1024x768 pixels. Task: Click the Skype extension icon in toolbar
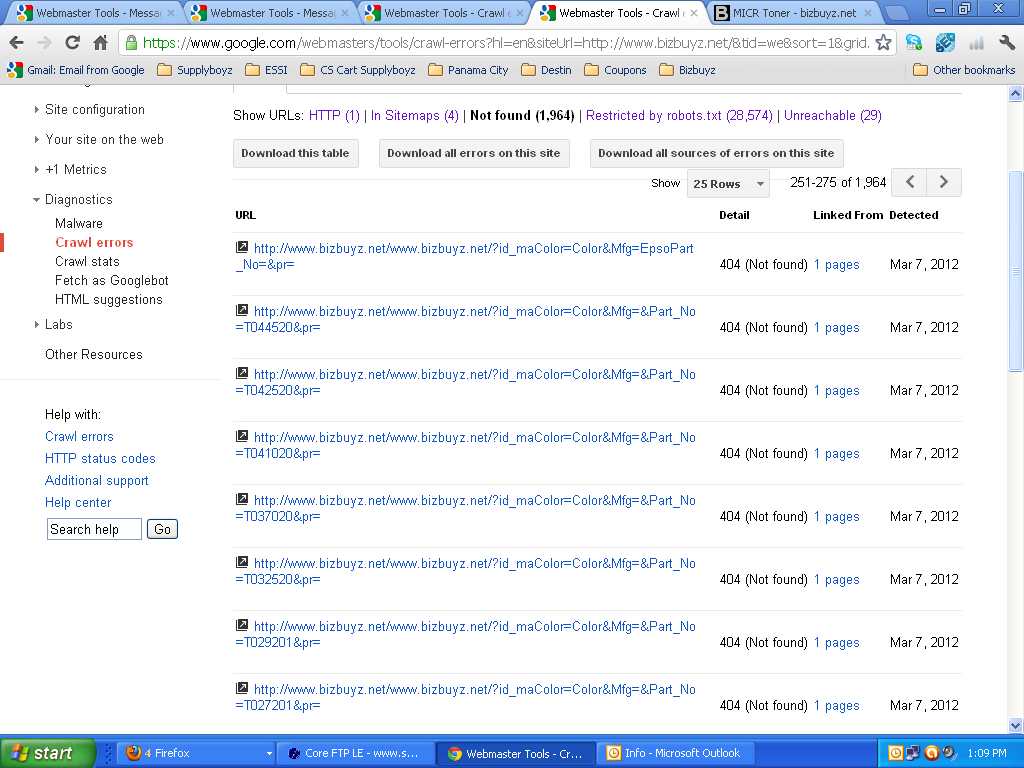click(914, 43)
